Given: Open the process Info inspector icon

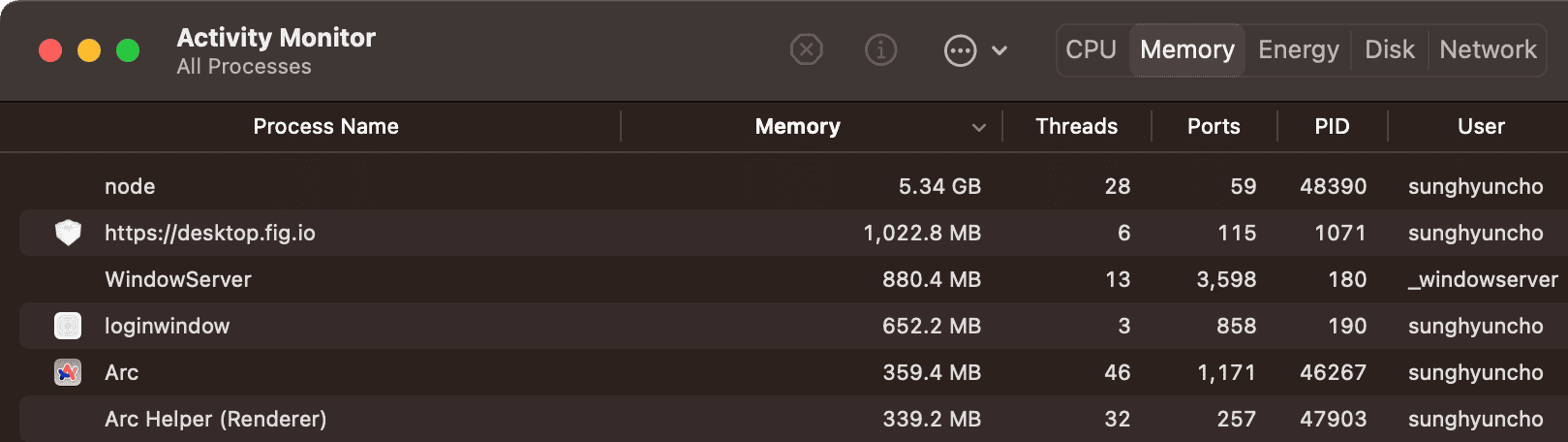Looking at the screenshot, I should [x=880, y=49].
